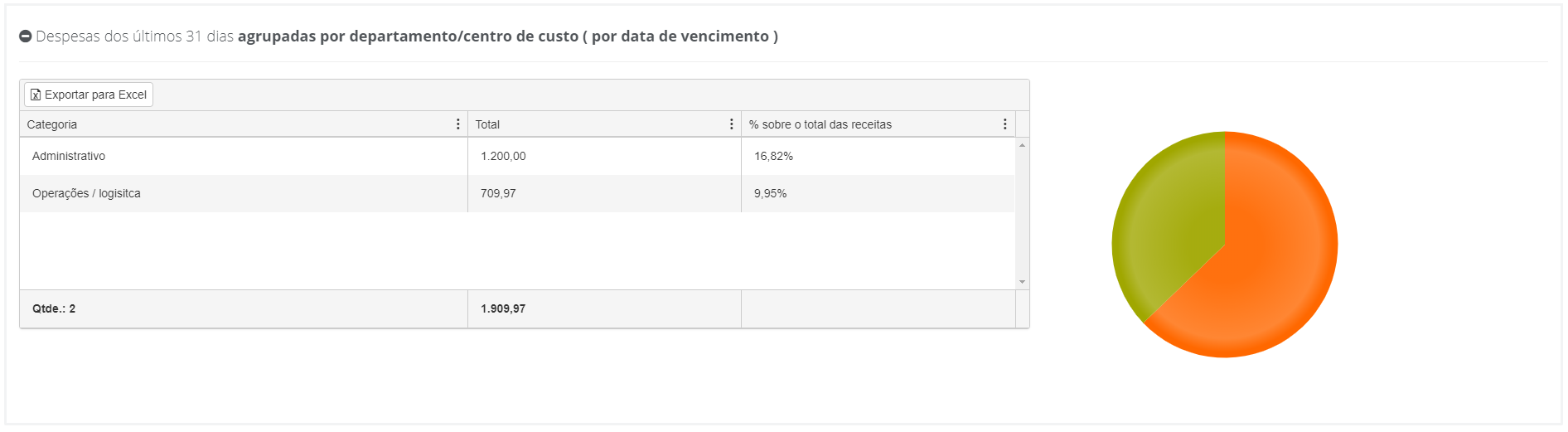The image size is (1568, 432).
Task: Click the 1.909,97 footer total
Action: point(503,308)
